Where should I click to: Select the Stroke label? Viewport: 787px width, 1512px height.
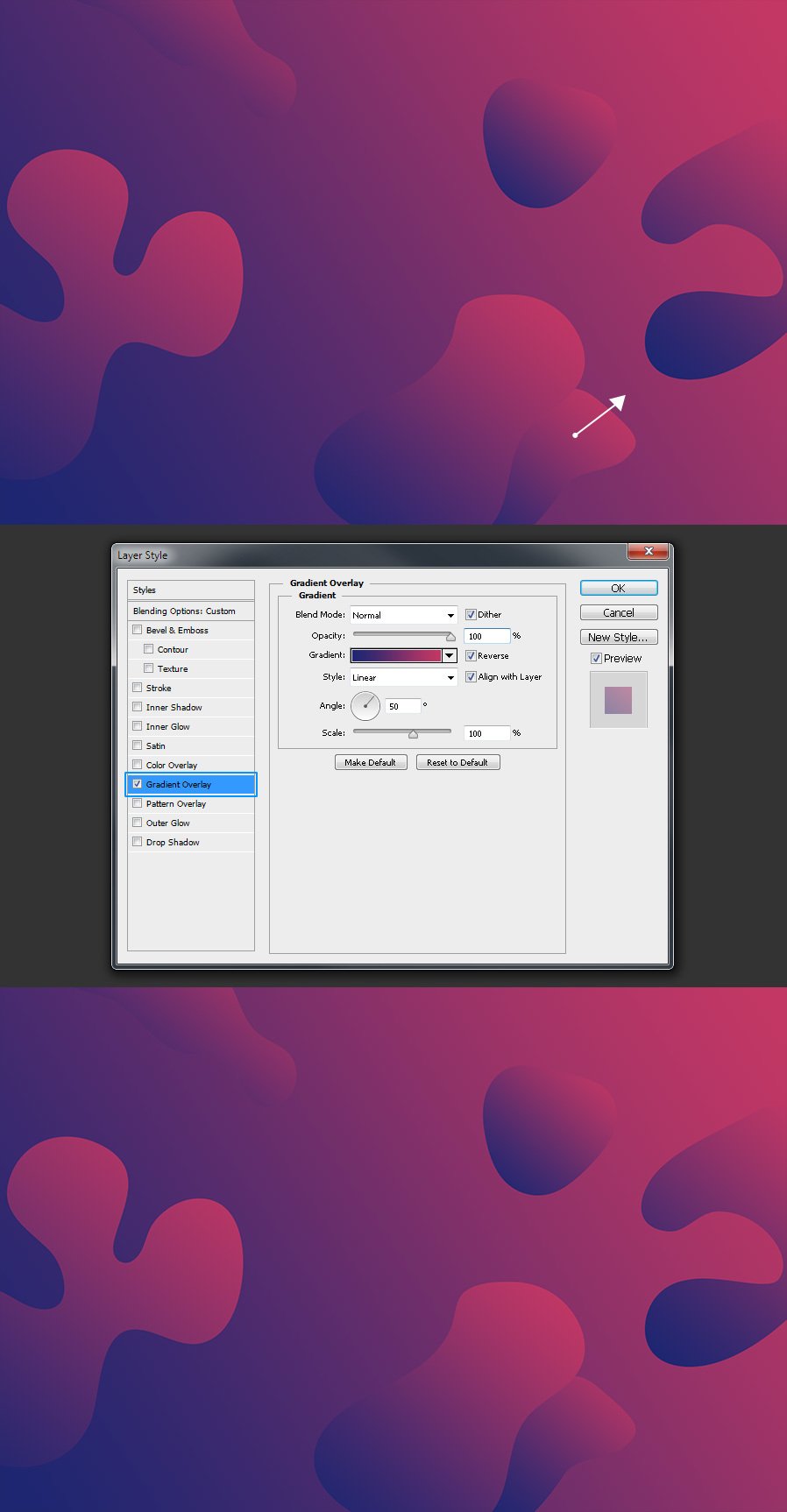159,688
